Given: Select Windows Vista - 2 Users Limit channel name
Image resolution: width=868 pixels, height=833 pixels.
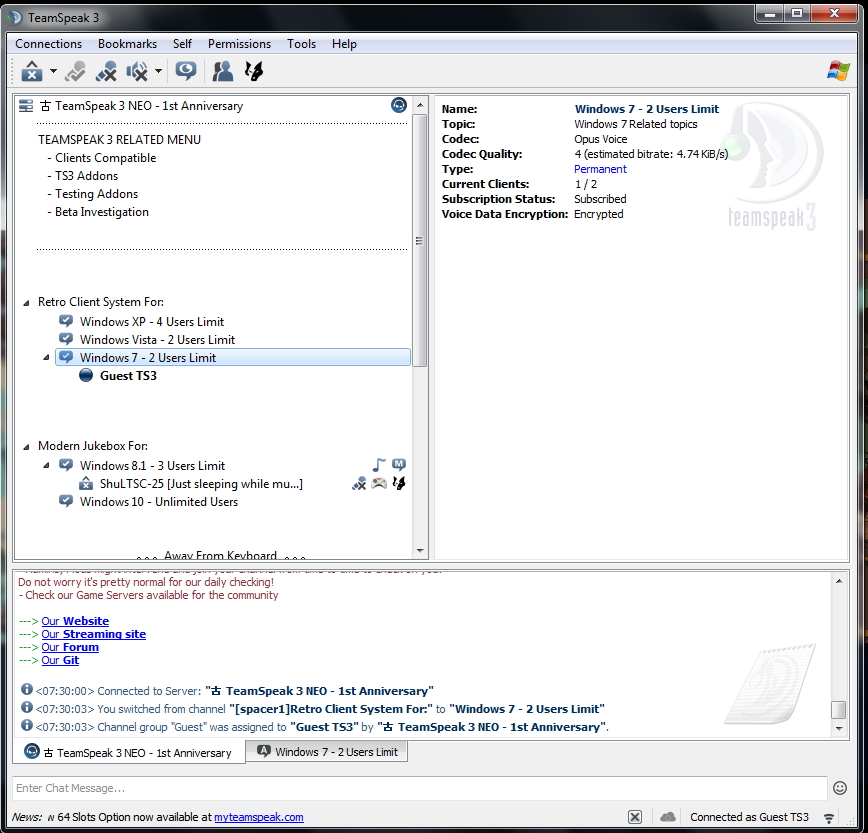Looking at the screenshot, I should pyautogui.click(x=157, y=340).
